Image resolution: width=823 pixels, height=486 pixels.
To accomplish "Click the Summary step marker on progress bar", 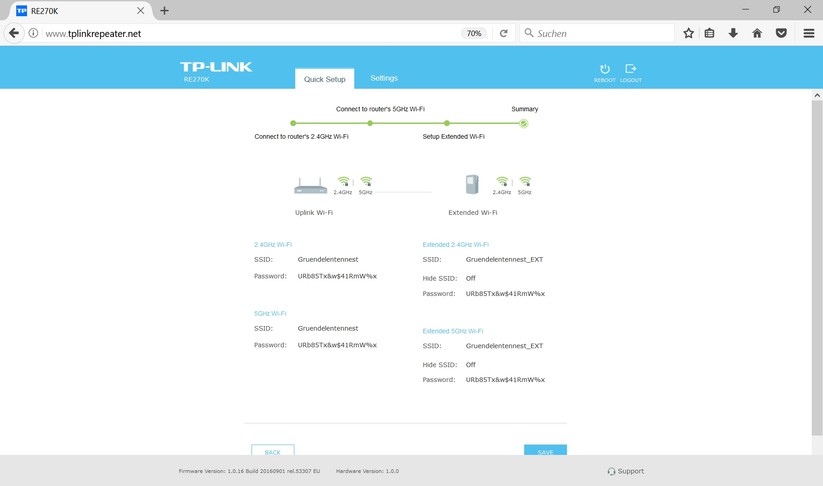I will pos(523,123).
